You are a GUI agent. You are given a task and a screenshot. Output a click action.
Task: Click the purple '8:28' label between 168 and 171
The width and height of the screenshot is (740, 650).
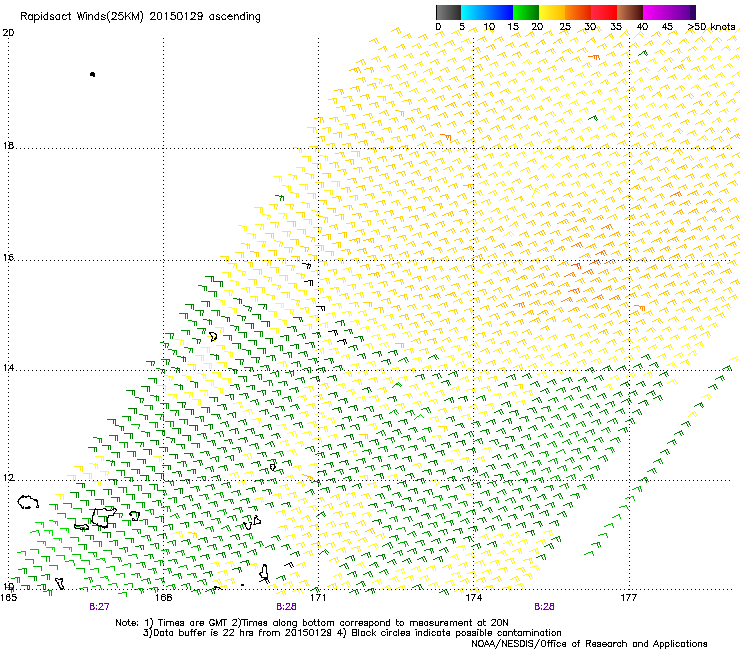pyautogui.click(x=286, y=607)
